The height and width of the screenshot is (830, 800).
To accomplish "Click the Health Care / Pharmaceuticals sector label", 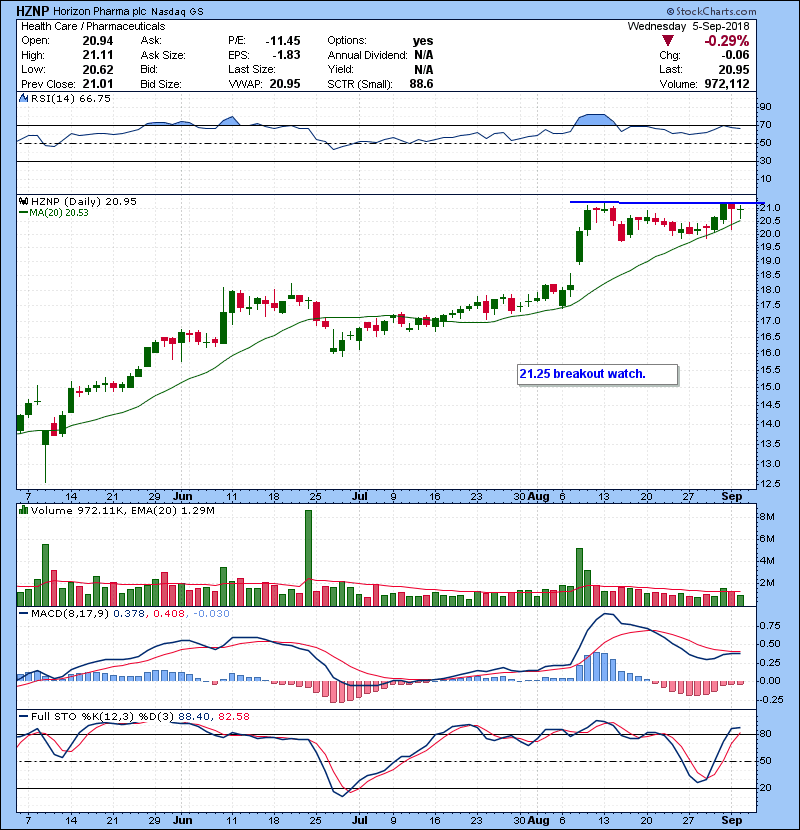I will (93, 26).
